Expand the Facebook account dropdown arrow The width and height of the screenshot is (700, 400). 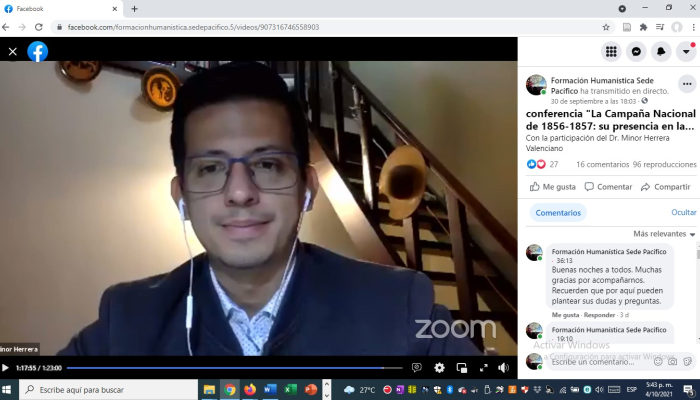tap(686, 51)
